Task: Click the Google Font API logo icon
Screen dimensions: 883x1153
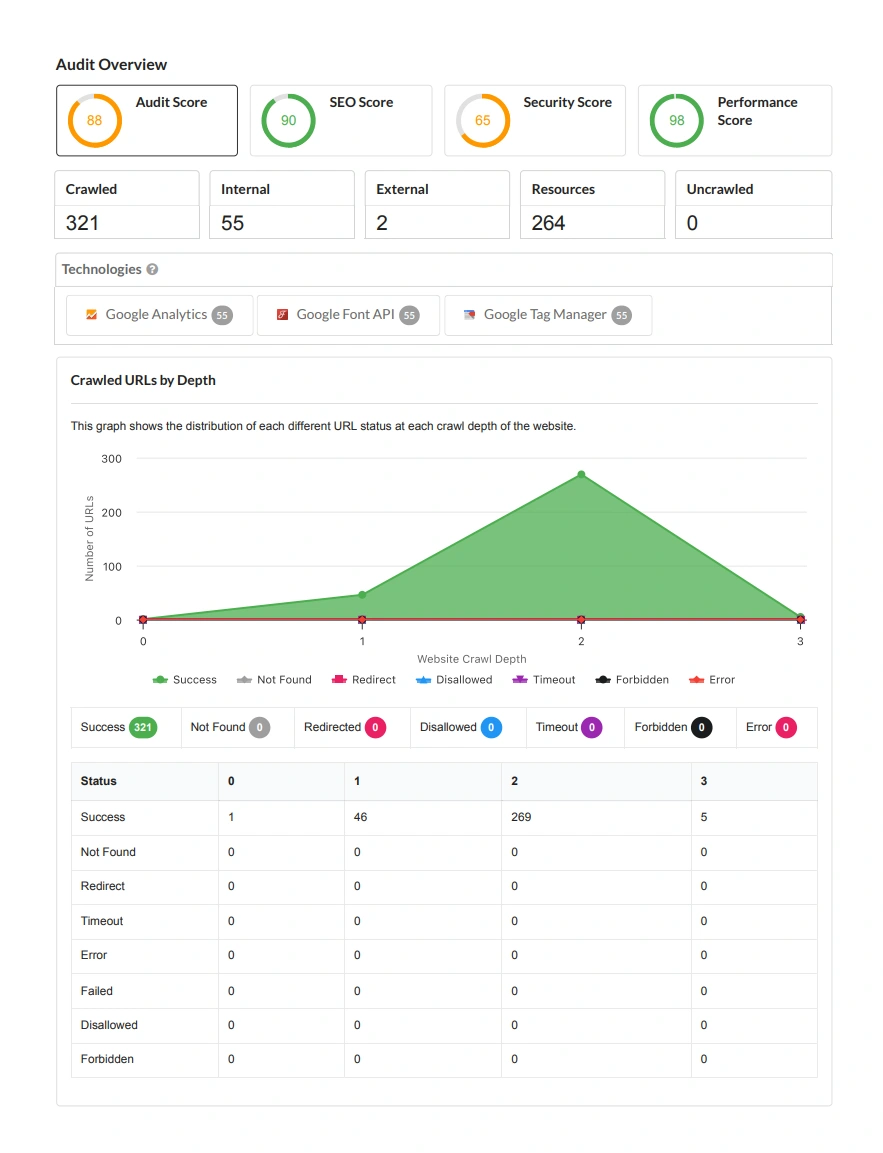Action: pyautogui.click(x=283, y=314)
